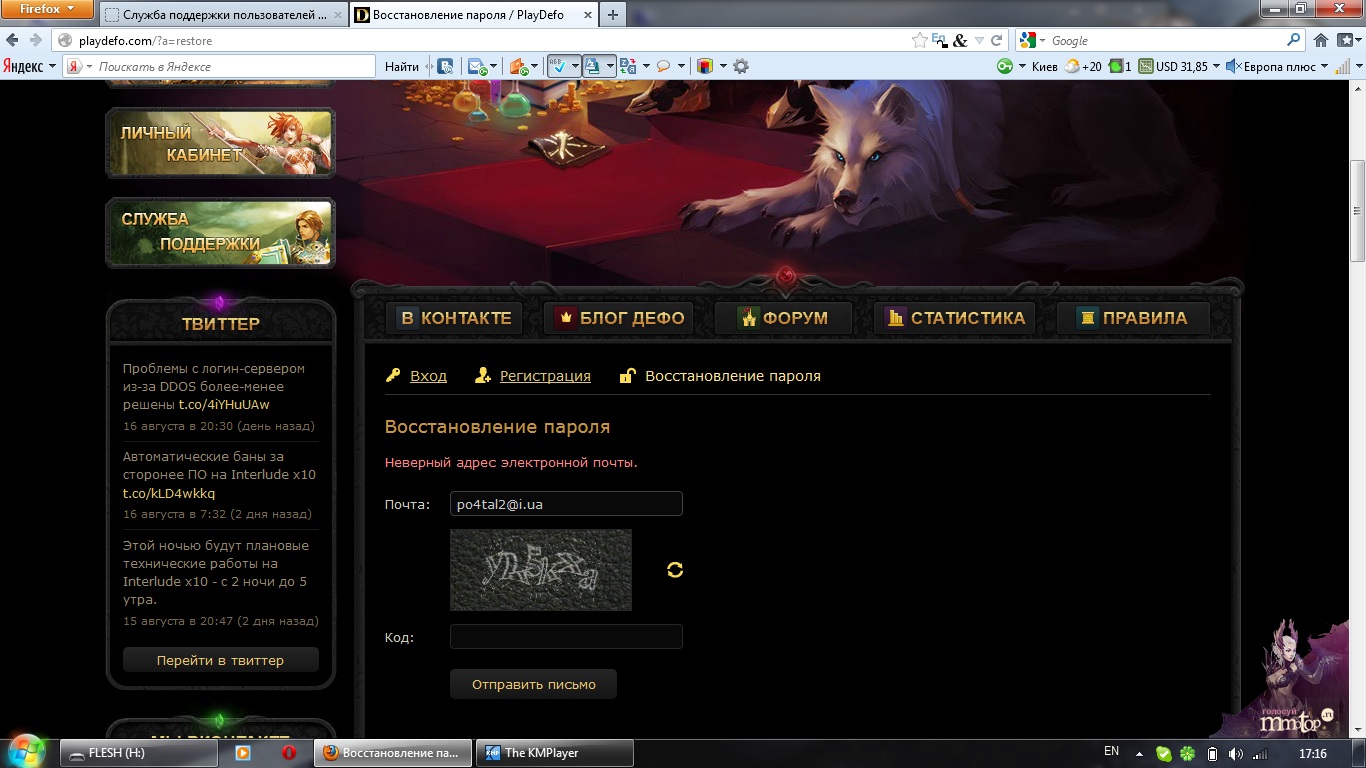Open the Windows Start menu
1366x768 pixels.
(26, 750)
